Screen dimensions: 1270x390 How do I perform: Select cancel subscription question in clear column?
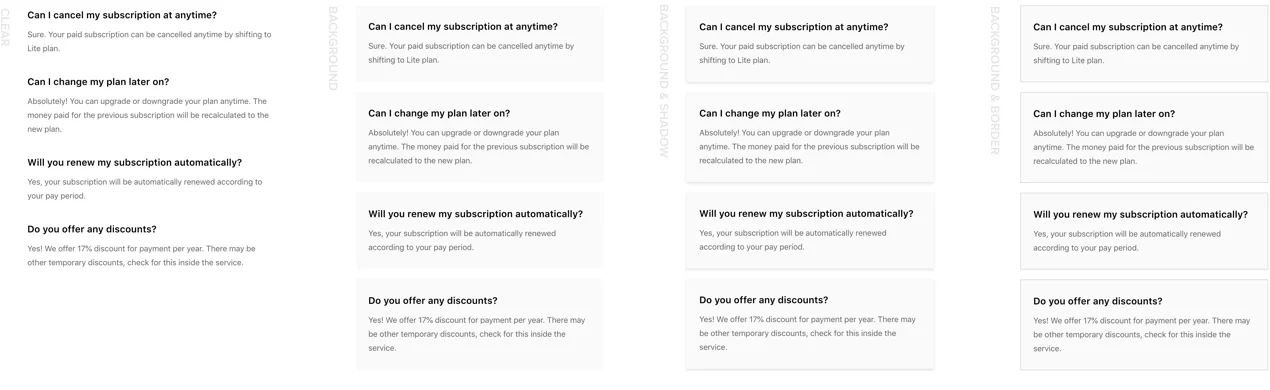[x=122, y=15]
